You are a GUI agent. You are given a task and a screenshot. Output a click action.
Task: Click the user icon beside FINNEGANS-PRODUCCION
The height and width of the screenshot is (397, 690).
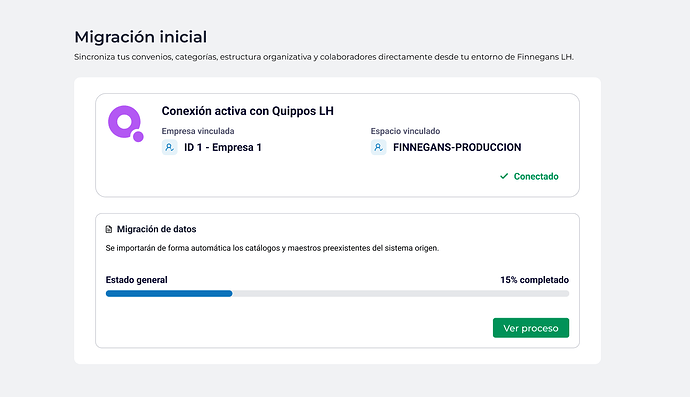(378, 147)
